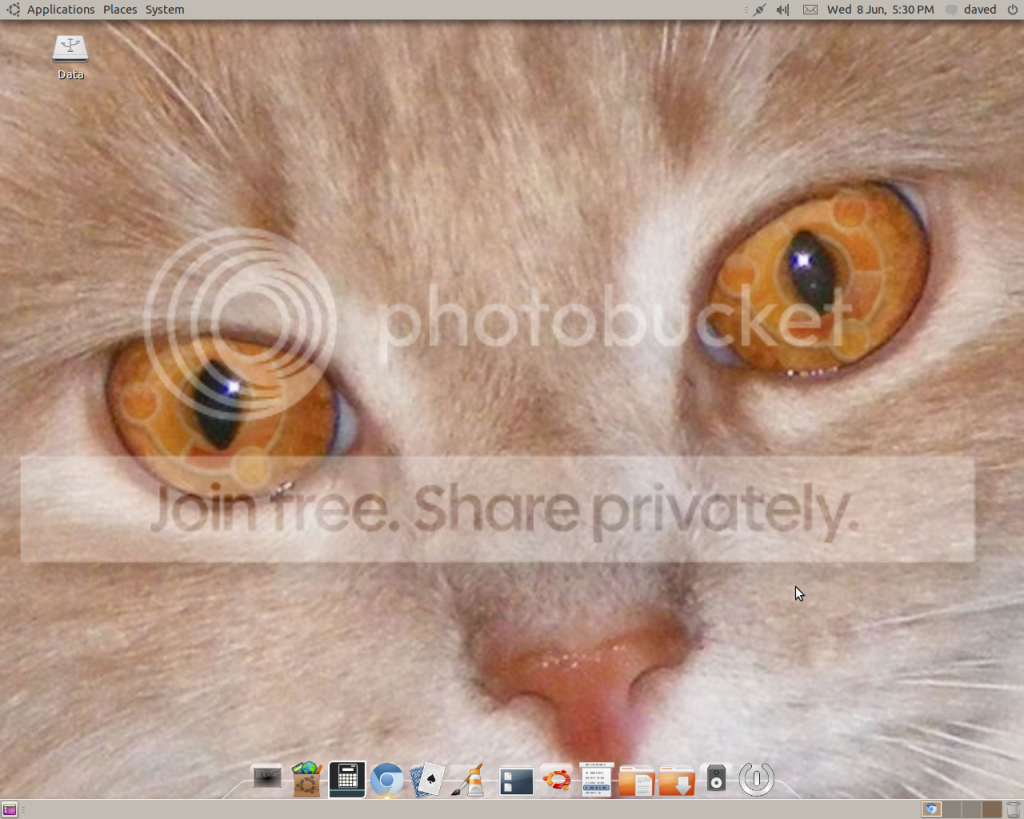Screen dimensions: 1024x819
Task: Switch to first workspace with Chromium
Action: (931, 810)
